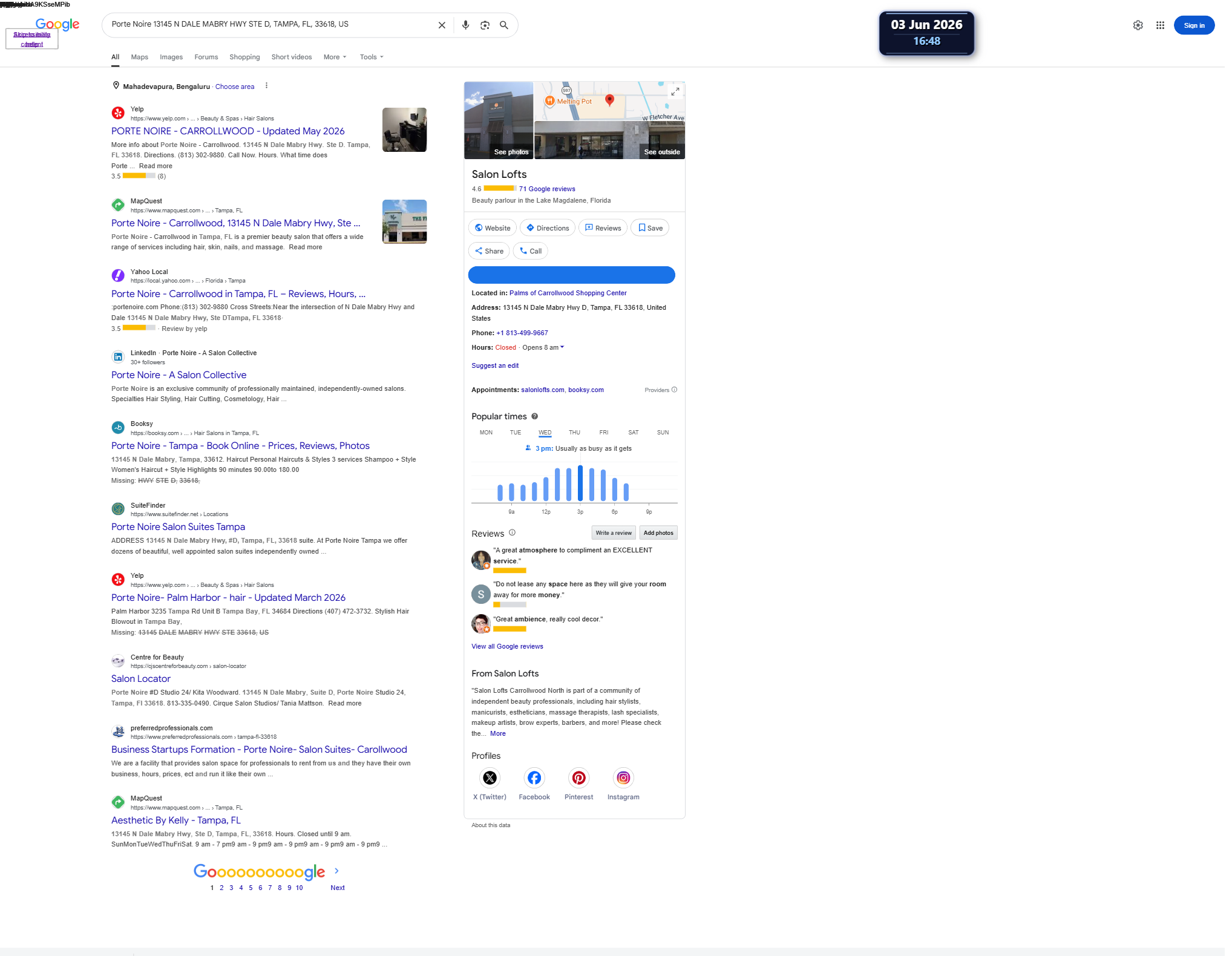Click the Add photos button
The image size is (1232, 956).
click(658, 533)
